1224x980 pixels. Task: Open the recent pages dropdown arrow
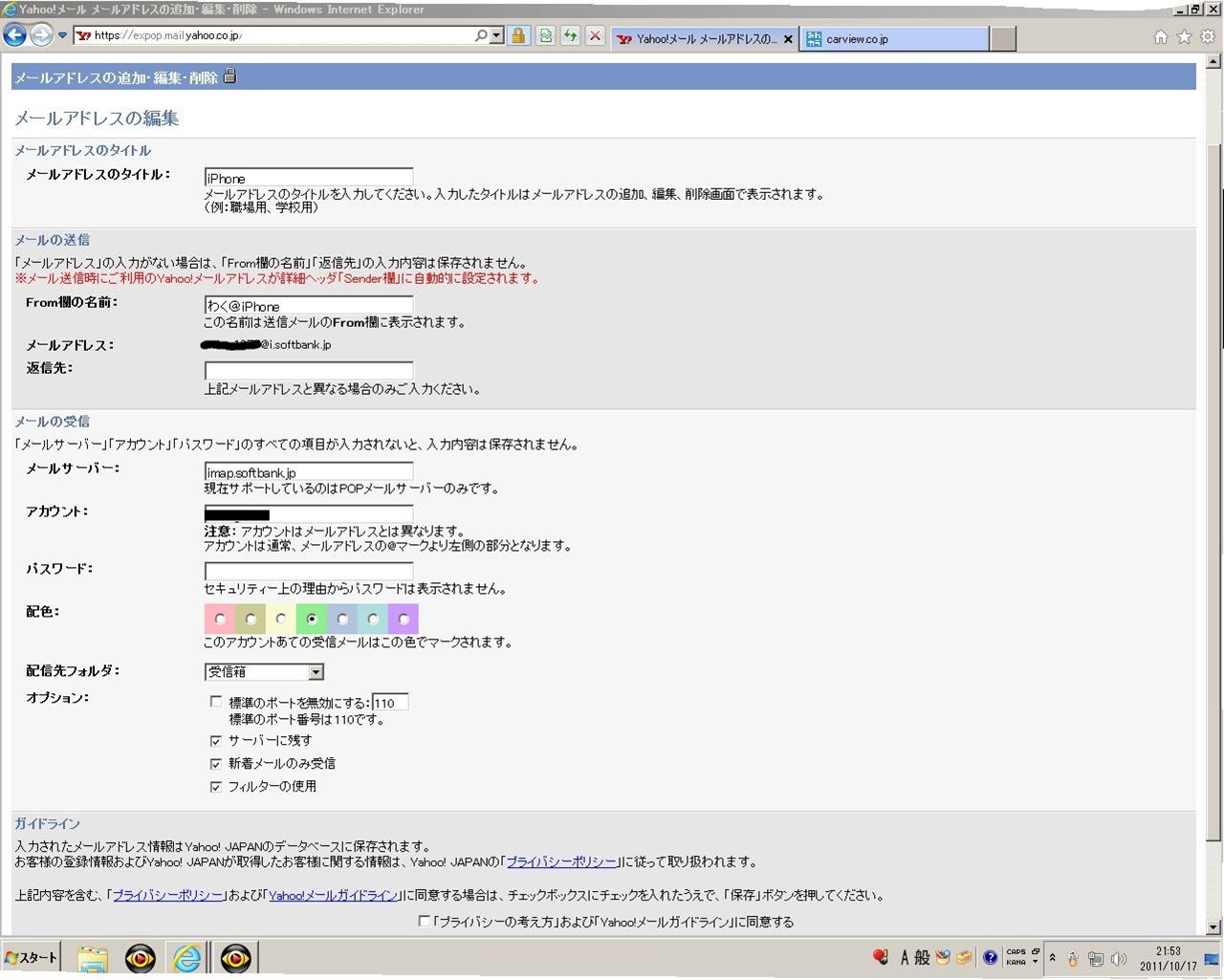[x=63, y=36]
